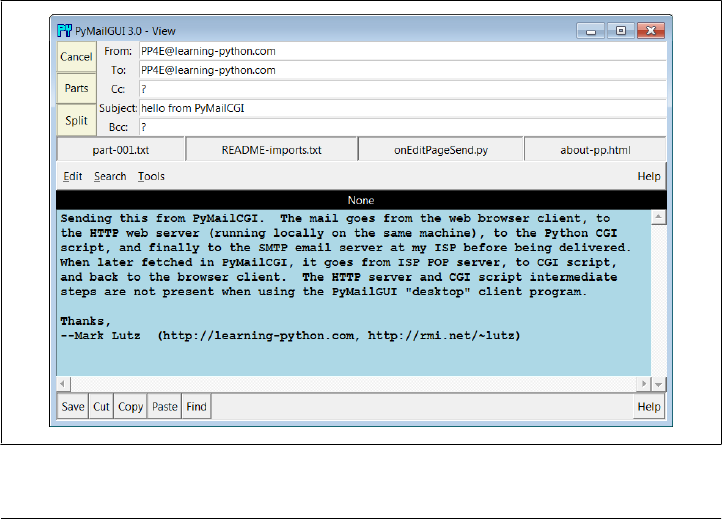Open attachment about-pp.html
This screenshot has height=519, width=722.
coord(595,150)
